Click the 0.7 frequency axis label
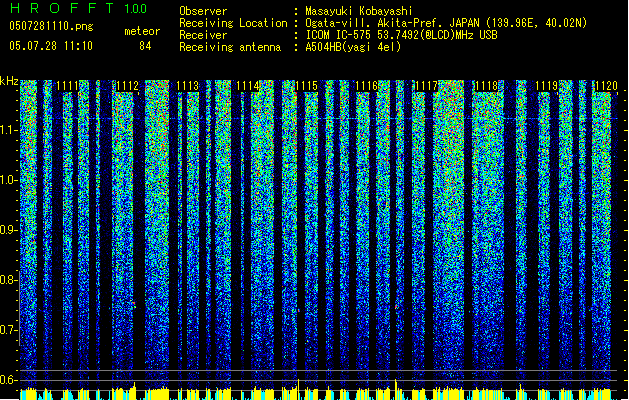The height and width of the screenshot is (400, 629). tap(8, 330)
